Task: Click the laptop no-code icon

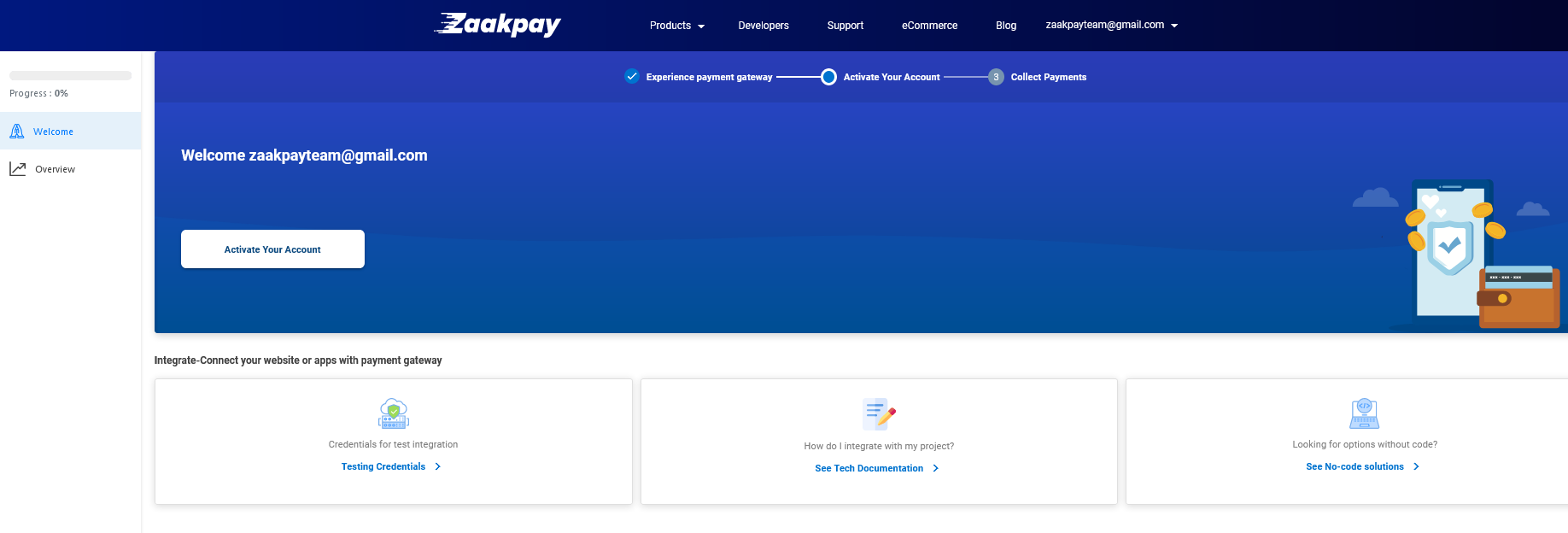Action: [1365, 413]
